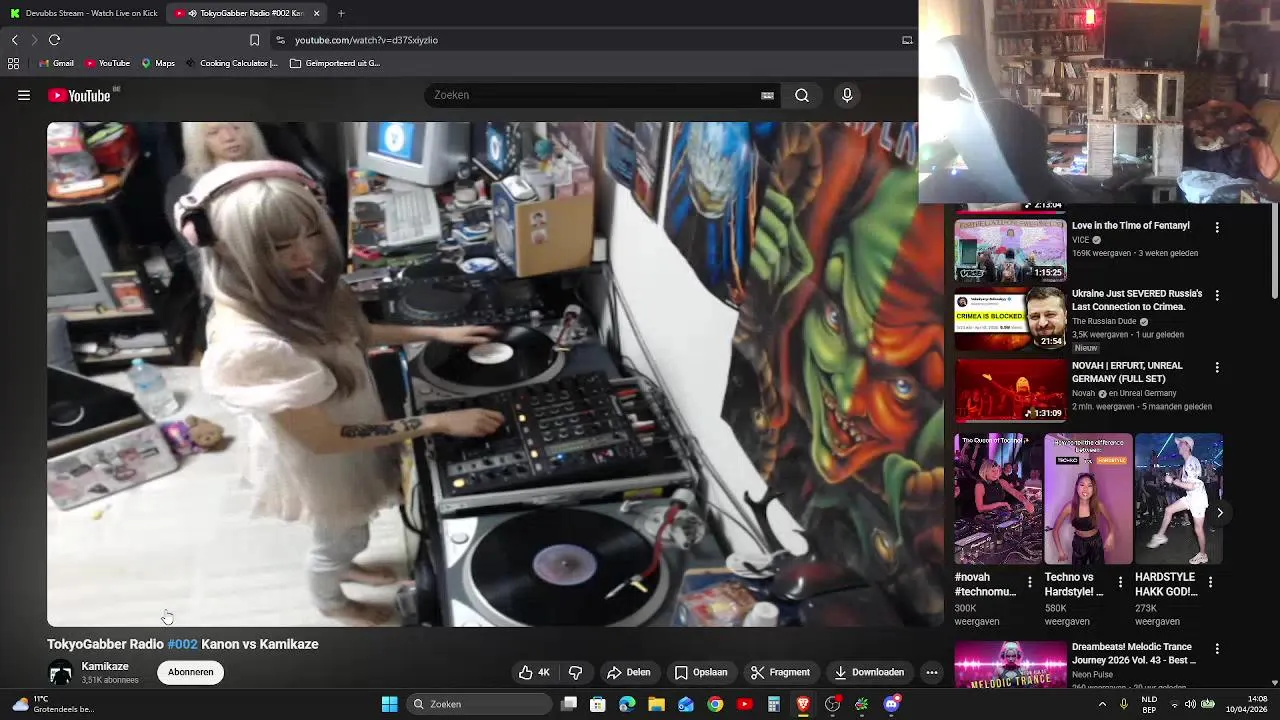Click the search magnifier button

pyautogui.click(x=802, y=95)
